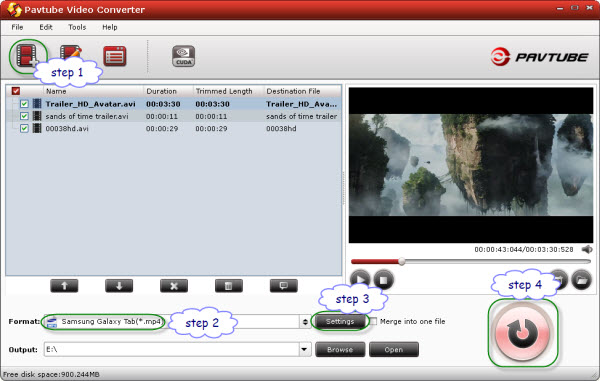Click the properties comment-bubble button under list
The height and width of the screenshot is (381, 600).
point(284,286)
